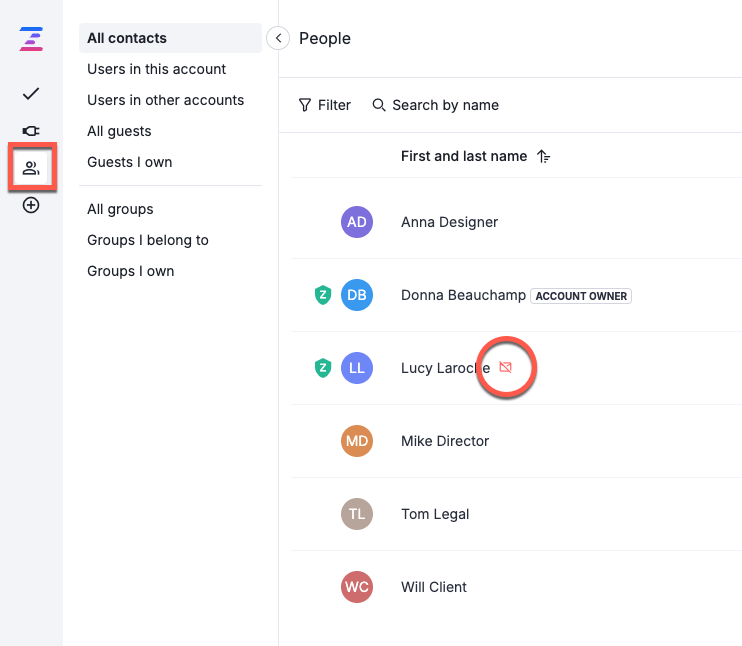Open Will Client's contact entry
Image resolution: width=742 pixels, height=646 pixels.
point(434,587)
